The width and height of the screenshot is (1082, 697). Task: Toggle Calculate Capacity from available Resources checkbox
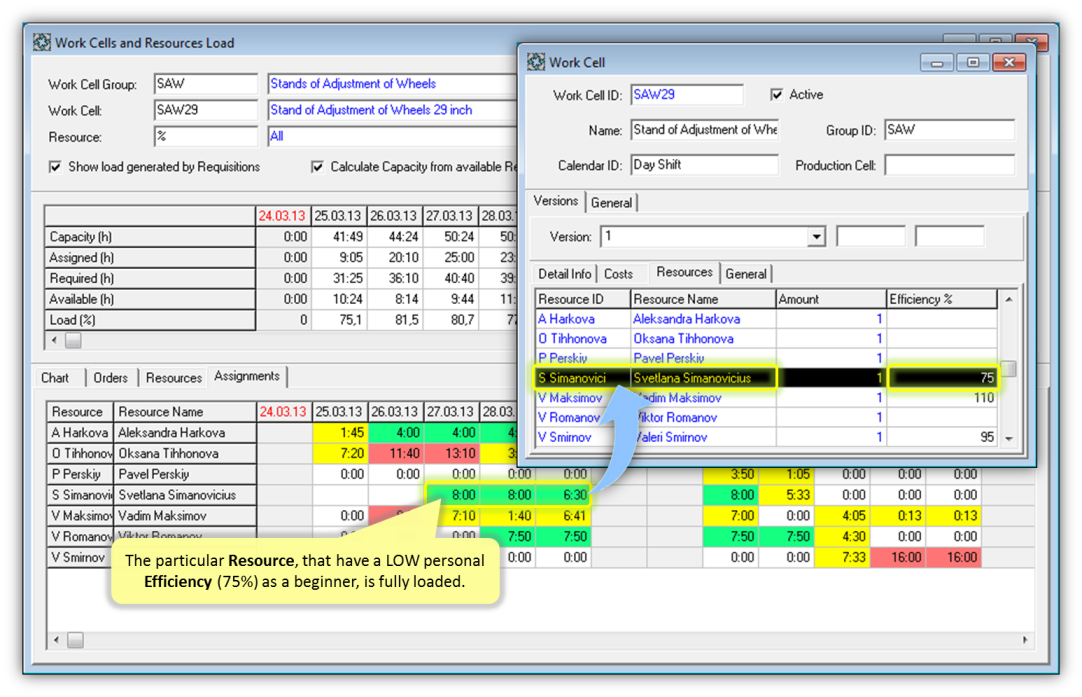click(317, 167)
